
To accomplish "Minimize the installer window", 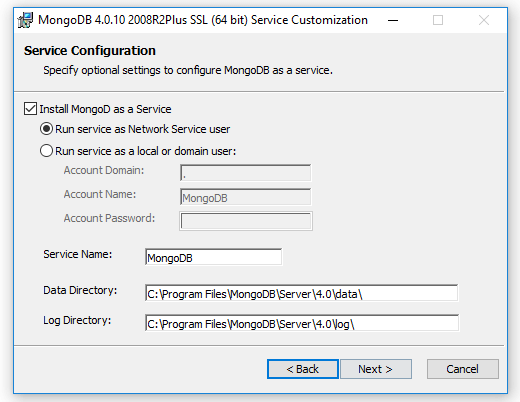I will click(393, 20).
